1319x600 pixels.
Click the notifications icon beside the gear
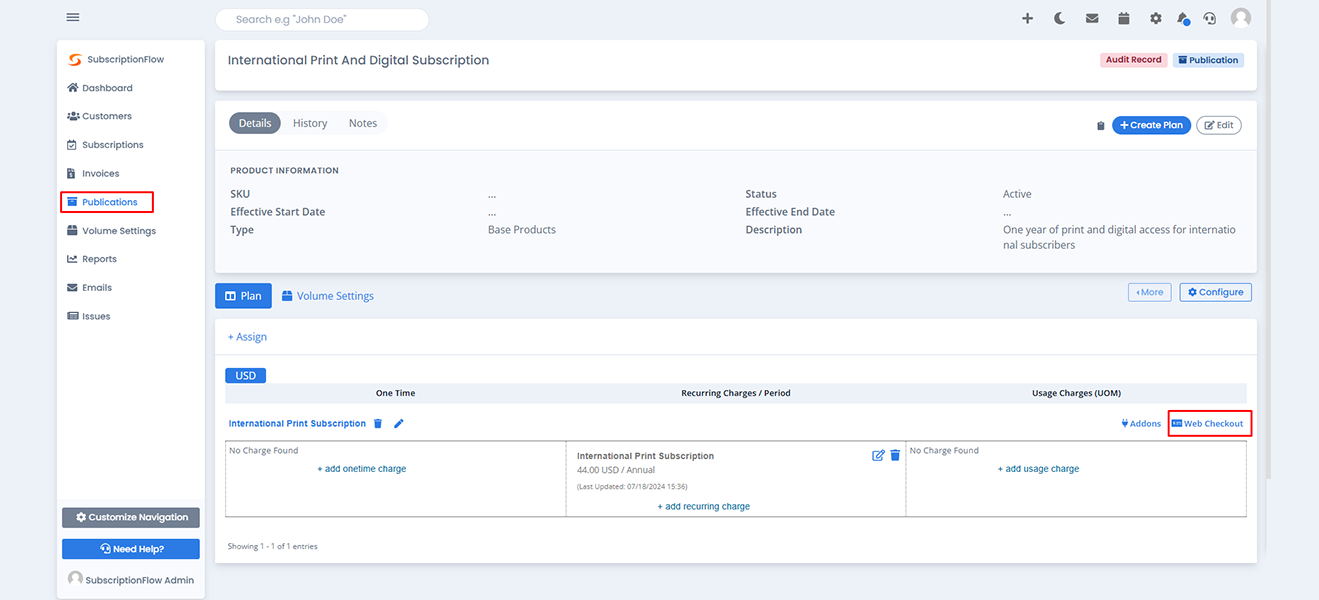pos(1184,18)
